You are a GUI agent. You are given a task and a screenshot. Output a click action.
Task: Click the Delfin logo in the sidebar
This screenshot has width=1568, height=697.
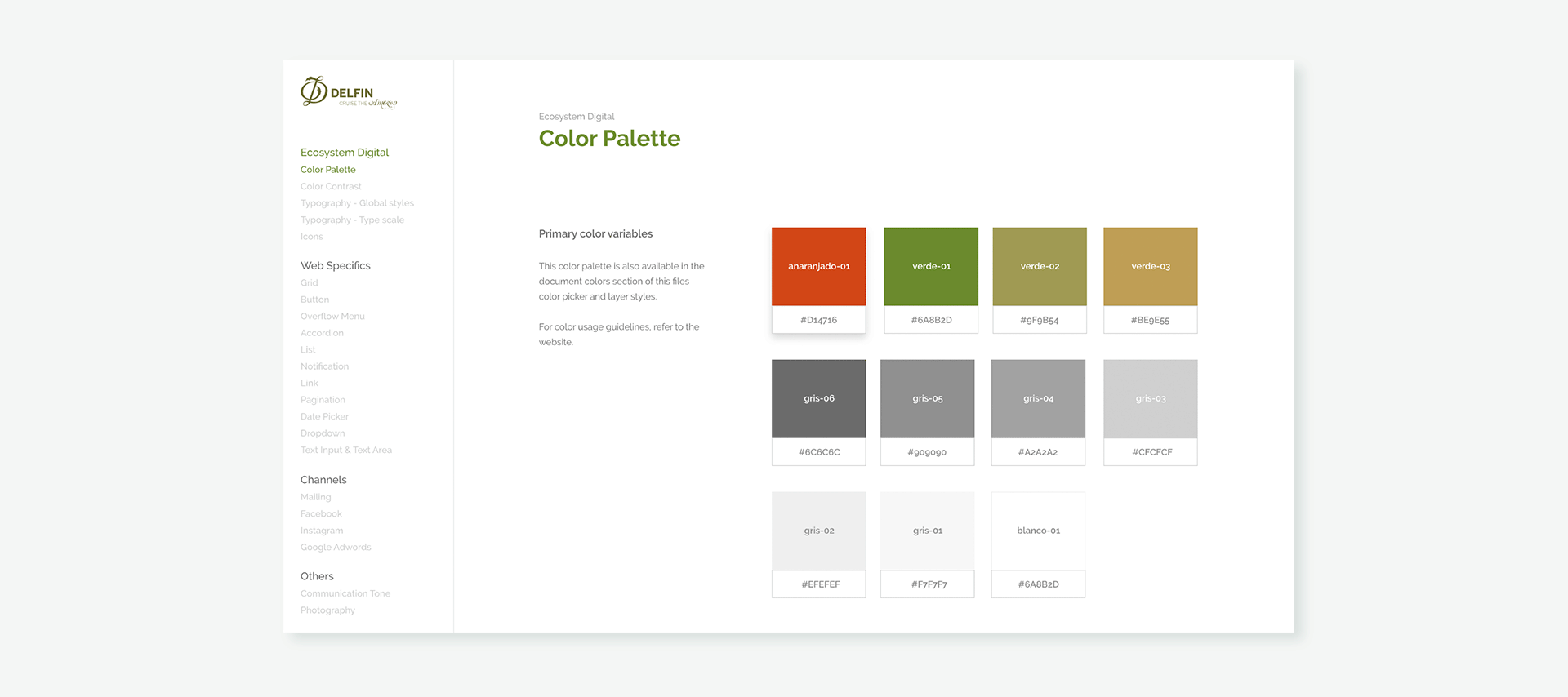click(348, 92)
